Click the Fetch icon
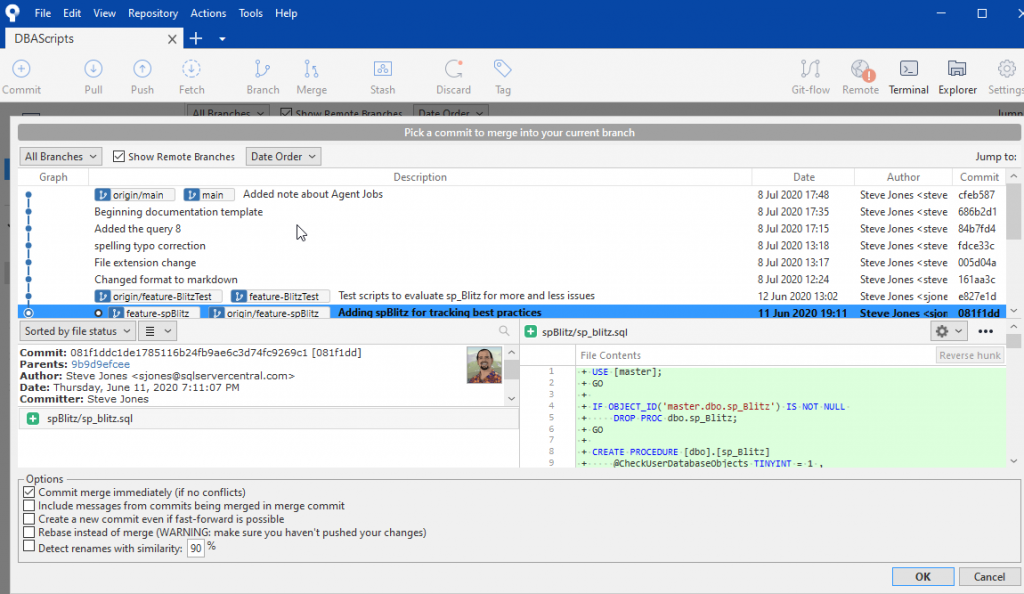This screenshot has height=594, width=1024. pos(191,70)
